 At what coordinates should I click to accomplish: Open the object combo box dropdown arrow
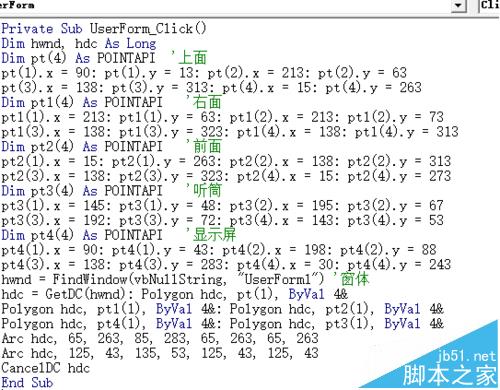point(459,5)
